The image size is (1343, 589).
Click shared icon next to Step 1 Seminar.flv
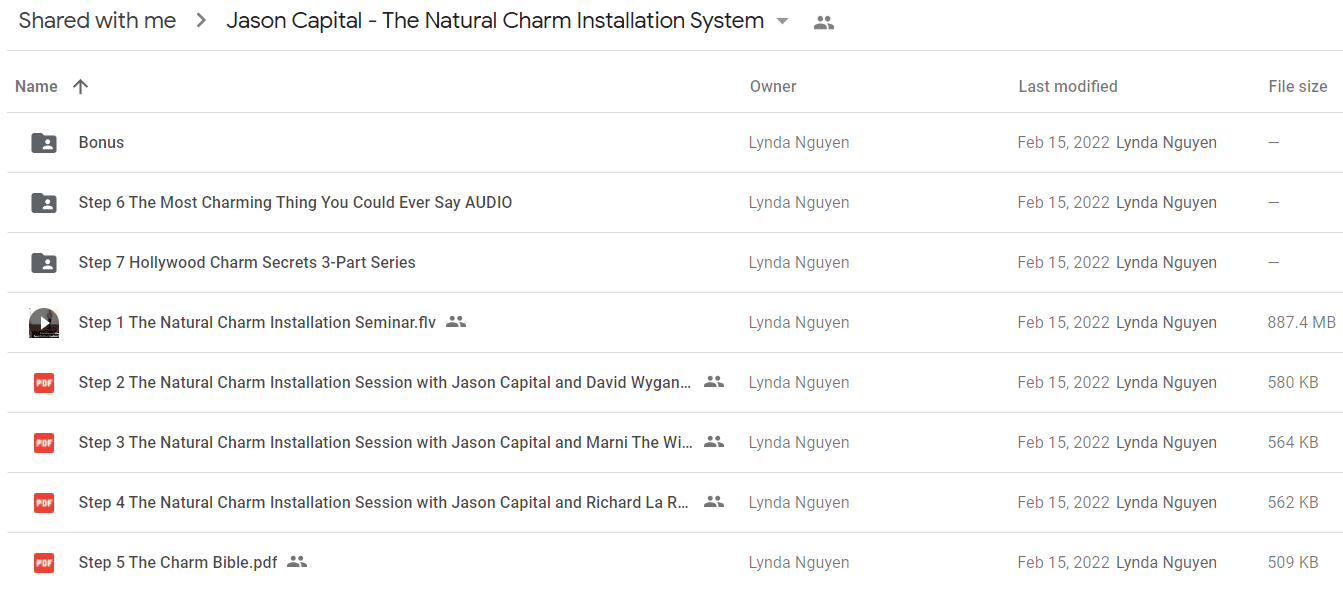tap(456, 322)
